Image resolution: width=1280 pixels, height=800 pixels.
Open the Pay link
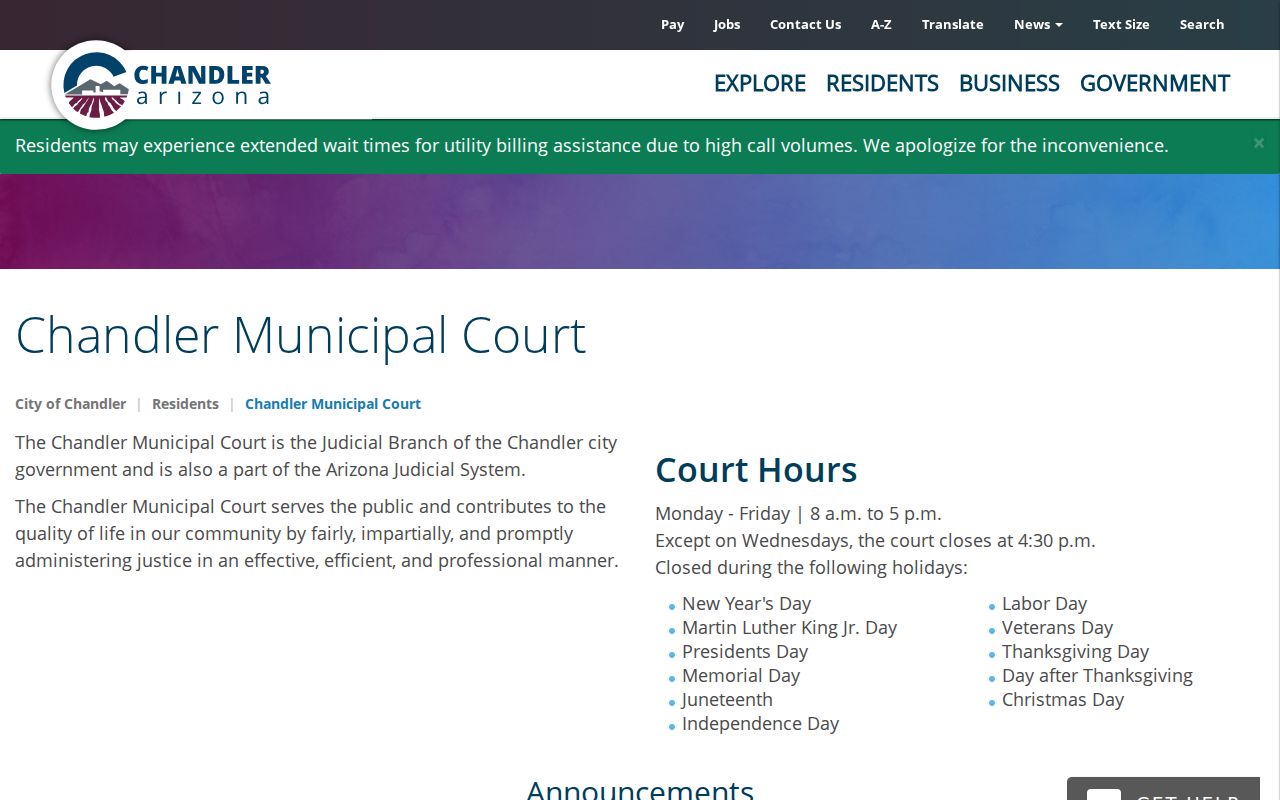[x=672, y=24]
